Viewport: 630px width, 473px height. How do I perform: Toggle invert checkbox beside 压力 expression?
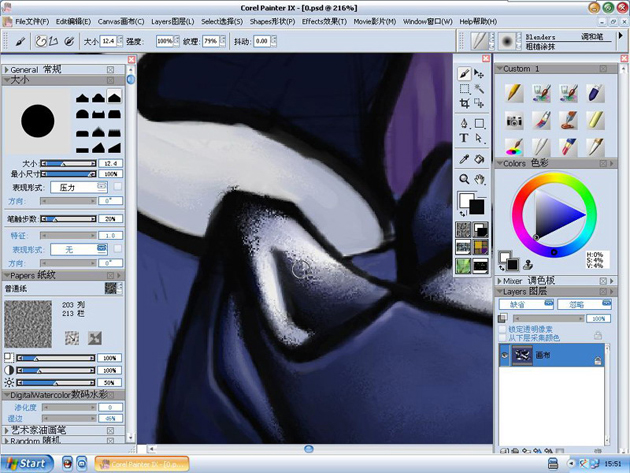click(117, 186)
